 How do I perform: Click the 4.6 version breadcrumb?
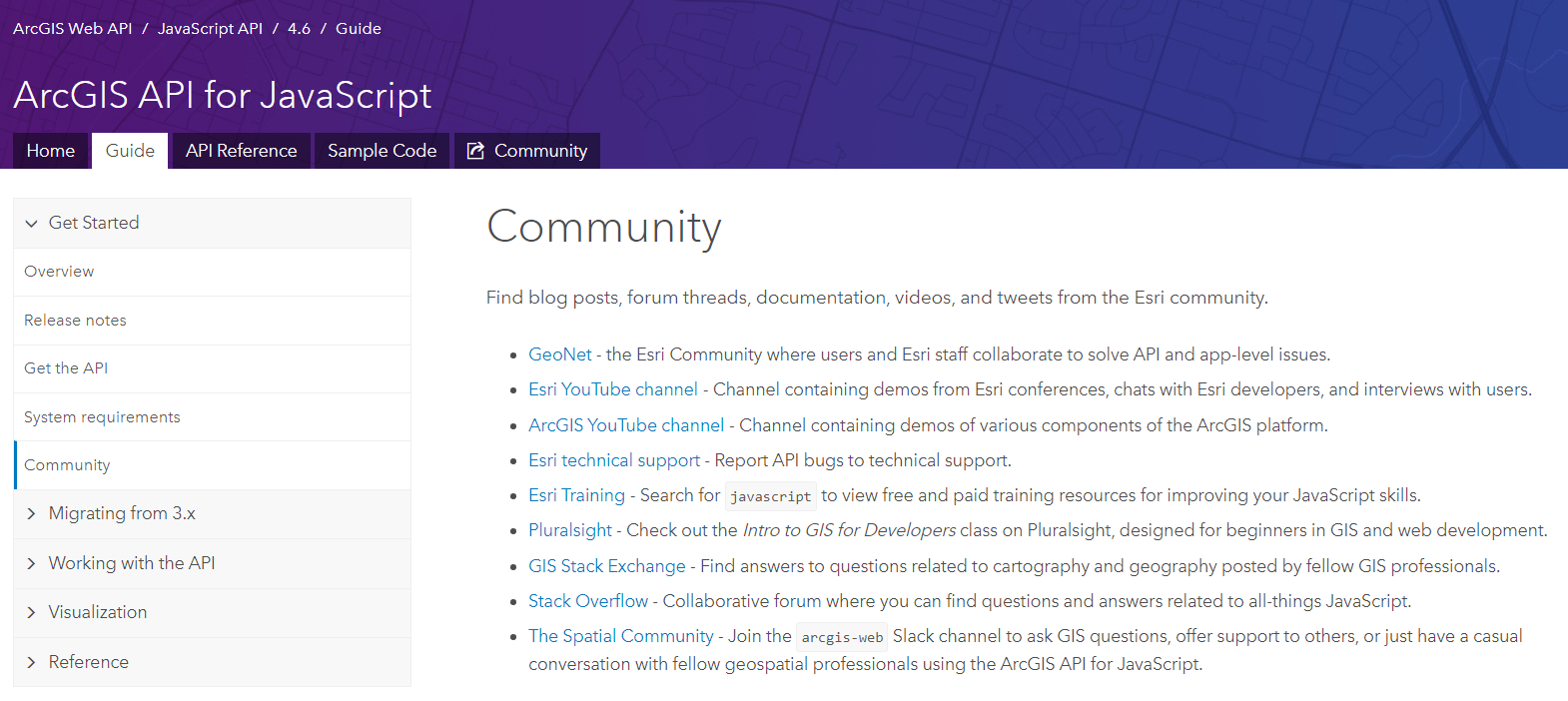tap(299, 29)
